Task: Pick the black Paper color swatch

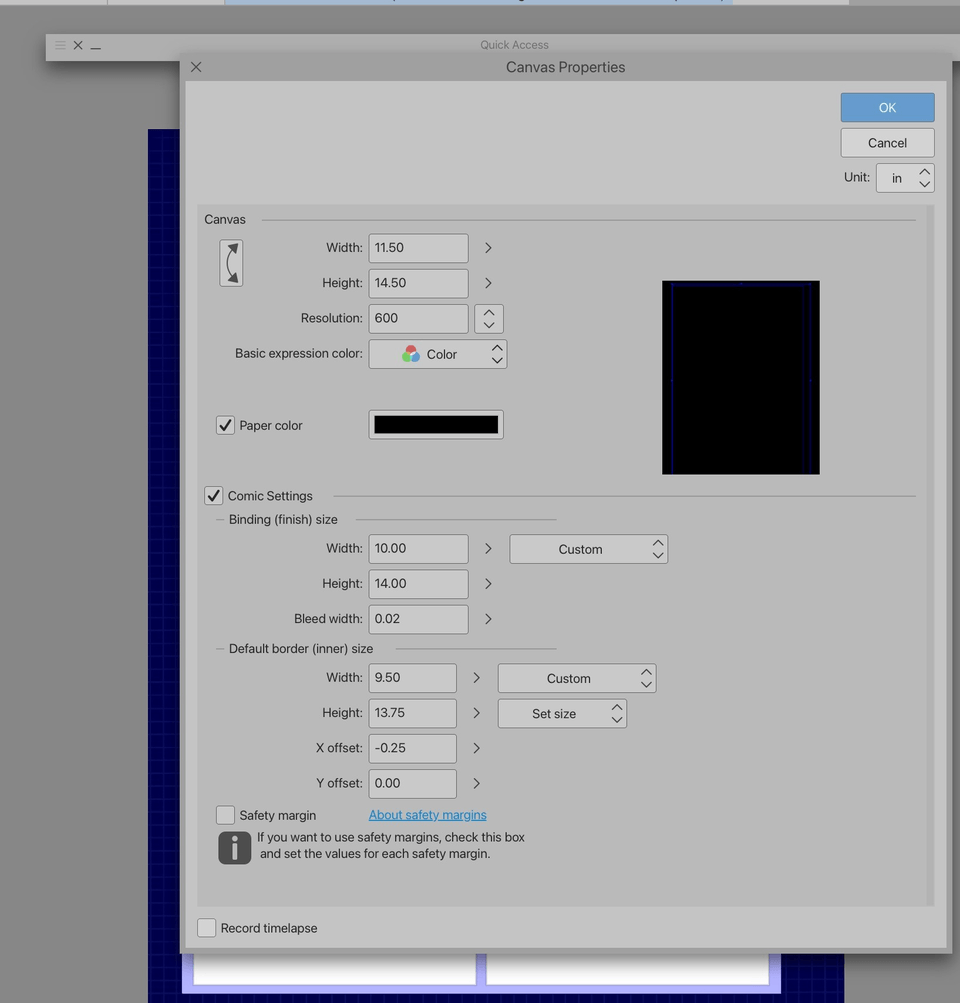Action: [x=436, y=425]
